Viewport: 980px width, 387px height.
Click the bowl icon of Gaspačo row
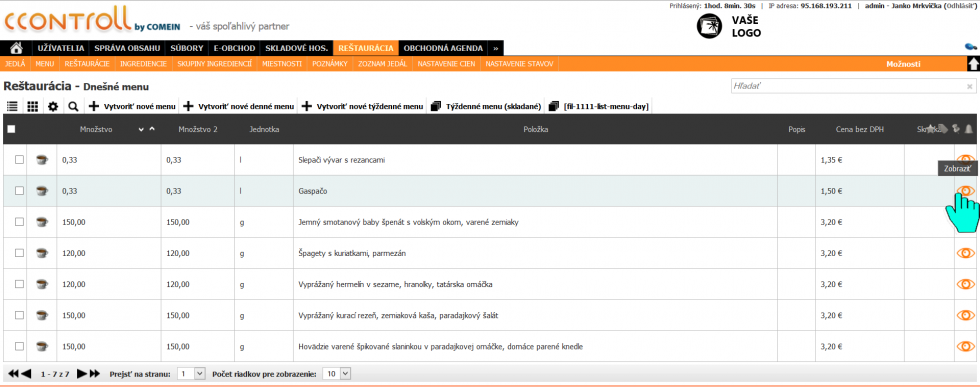tap(42, 191)
